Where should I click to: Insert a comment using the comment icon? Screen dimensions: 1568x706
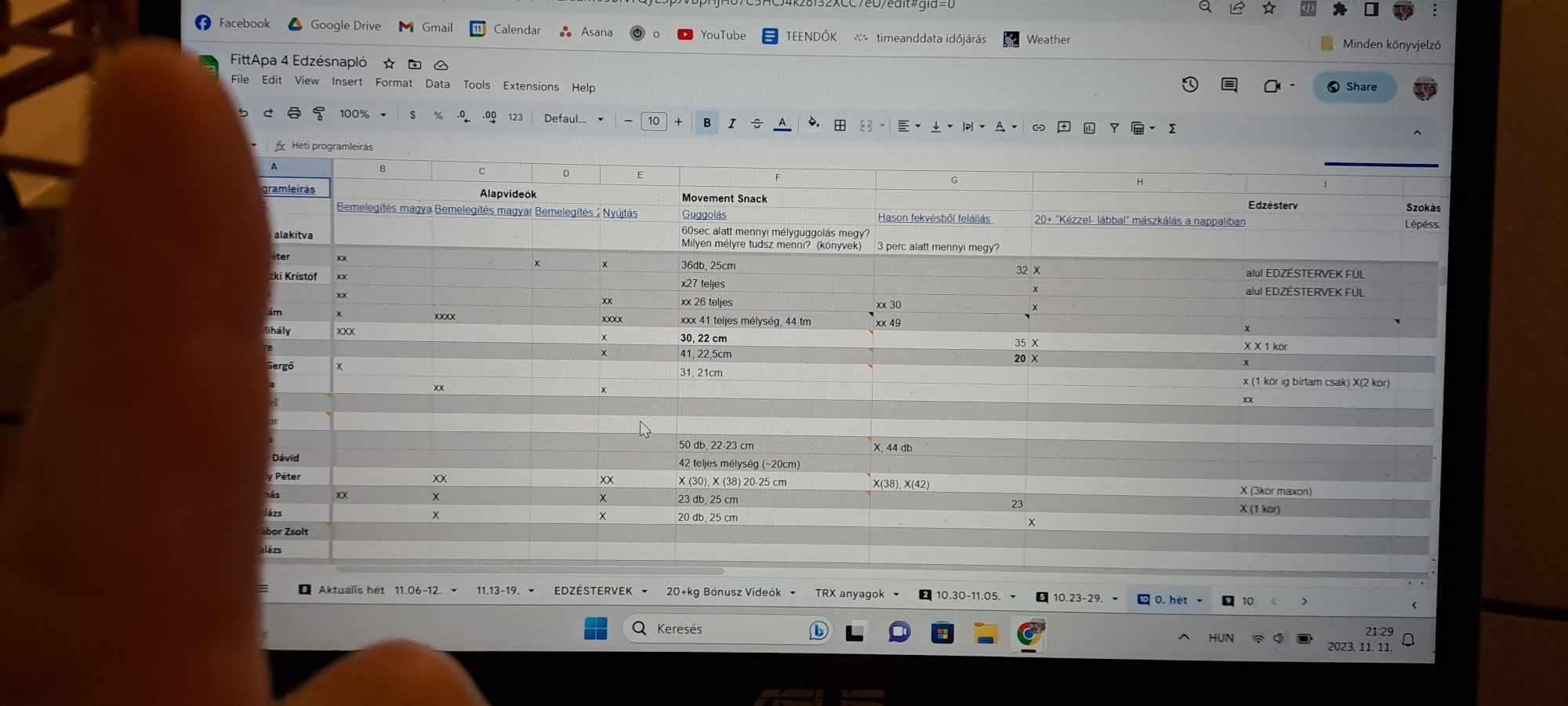point(1063,126)
